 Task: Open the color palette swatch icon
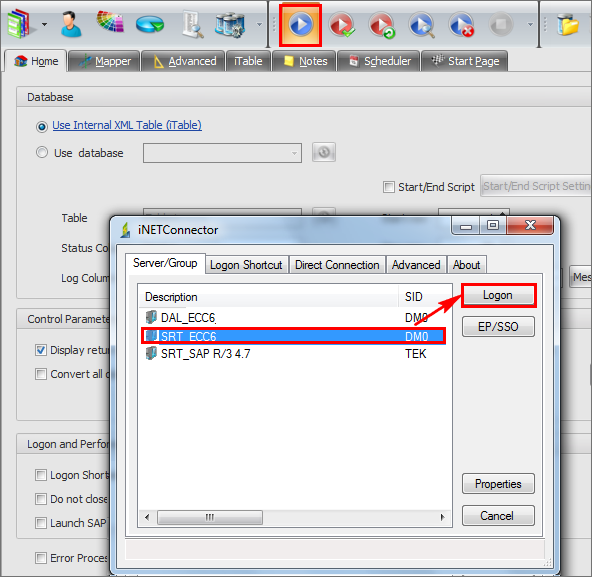click(110, 22)
